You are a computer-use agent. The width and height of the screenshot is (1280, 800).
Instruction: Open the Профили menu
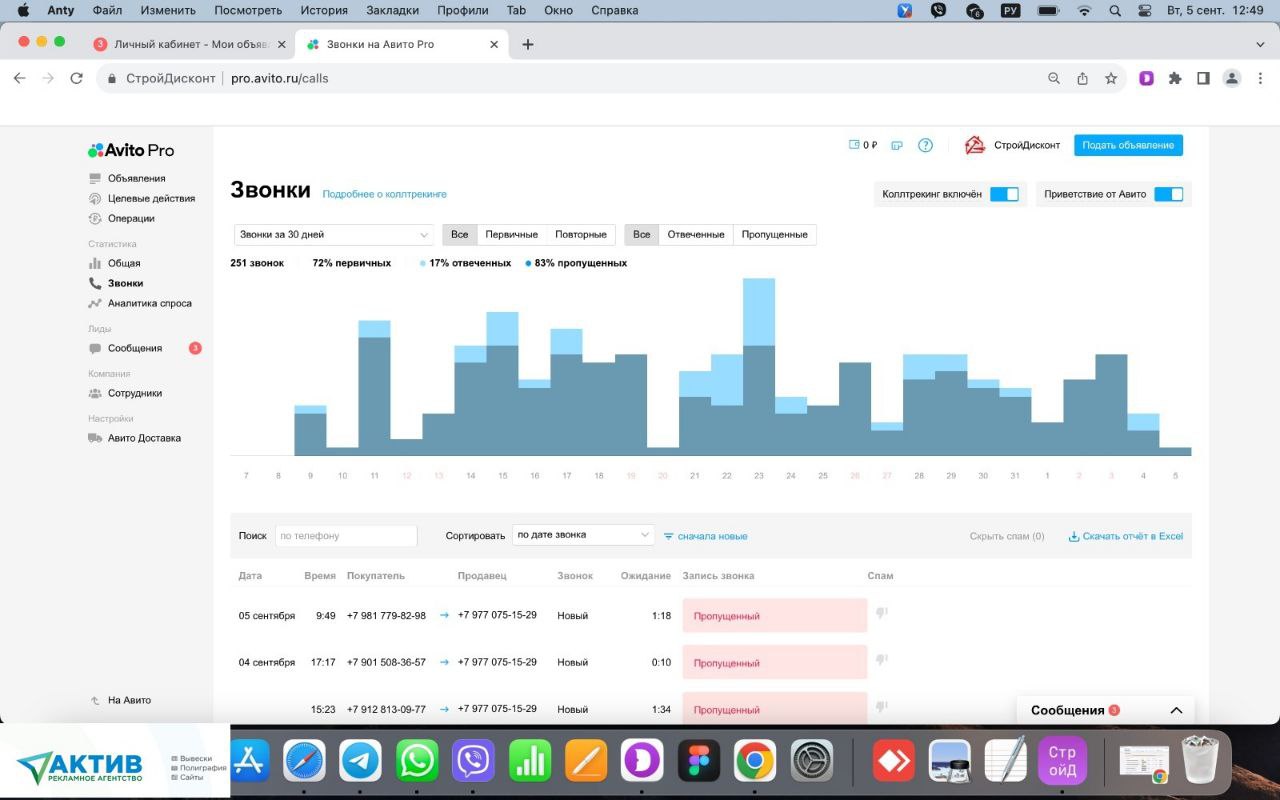463,10
